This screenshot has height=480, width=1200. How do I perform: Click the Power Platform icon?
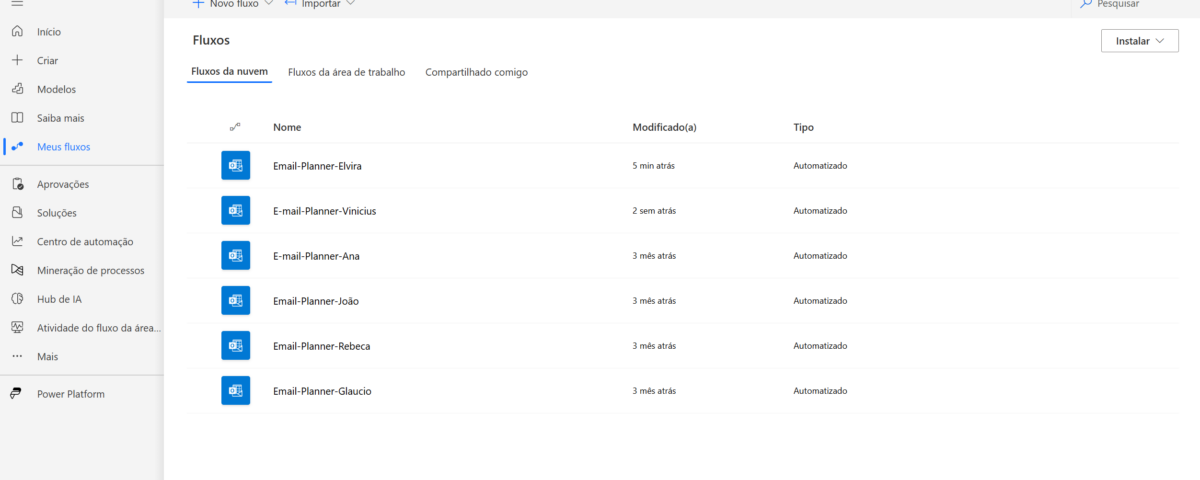[x=17, y=394]
